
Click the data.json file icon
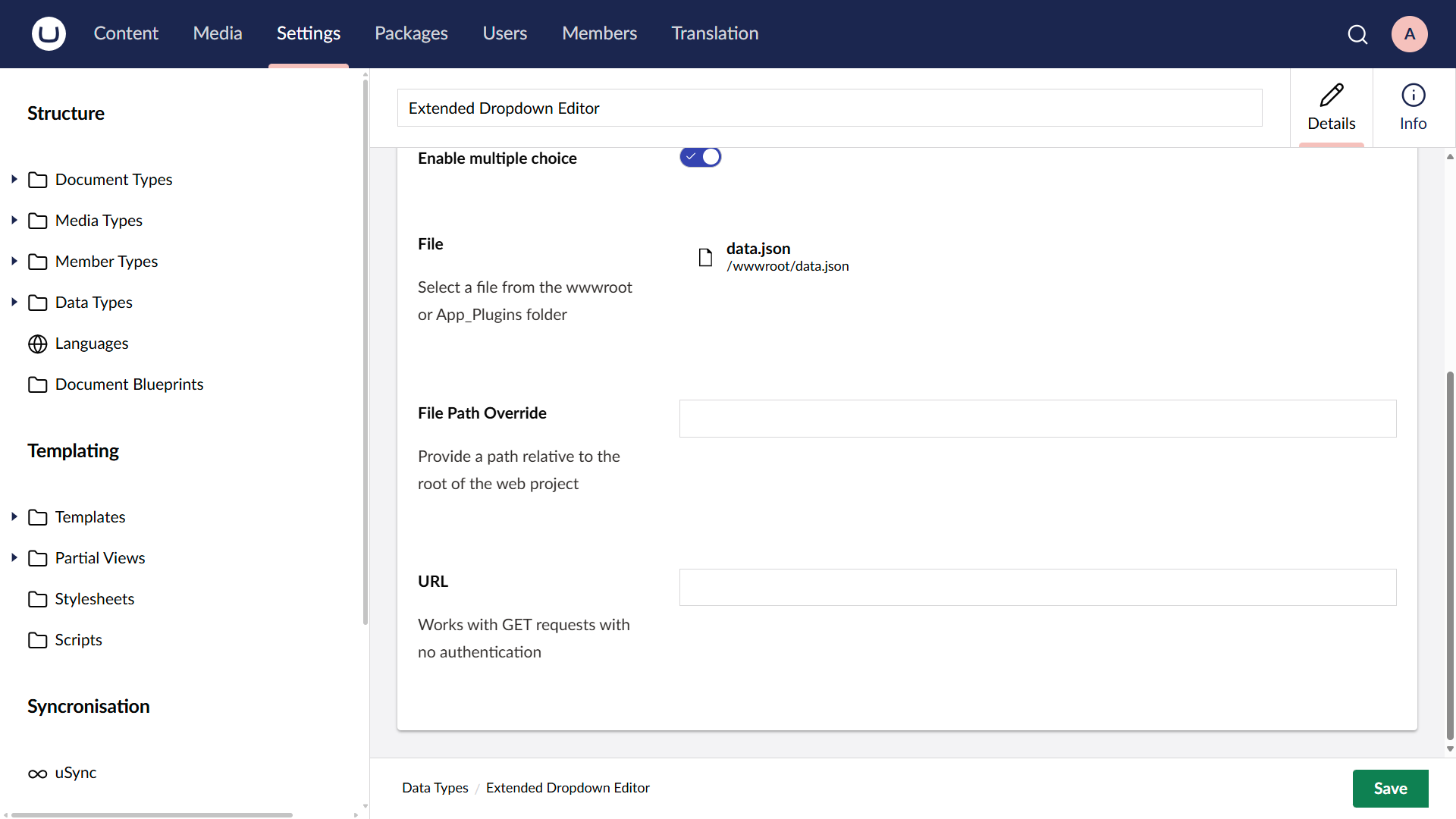[x=705, y=257]
